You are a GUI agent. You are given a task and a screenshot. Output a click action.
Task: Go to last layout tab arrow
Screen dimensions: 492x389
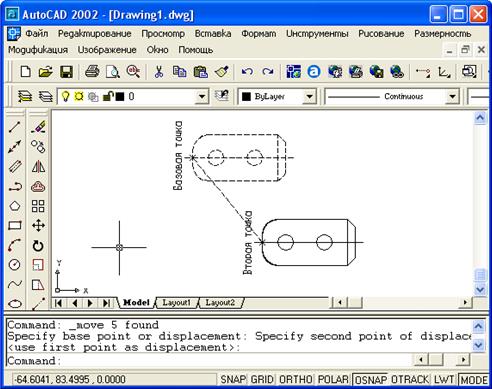pyautogui.click(x=106, y=303)
